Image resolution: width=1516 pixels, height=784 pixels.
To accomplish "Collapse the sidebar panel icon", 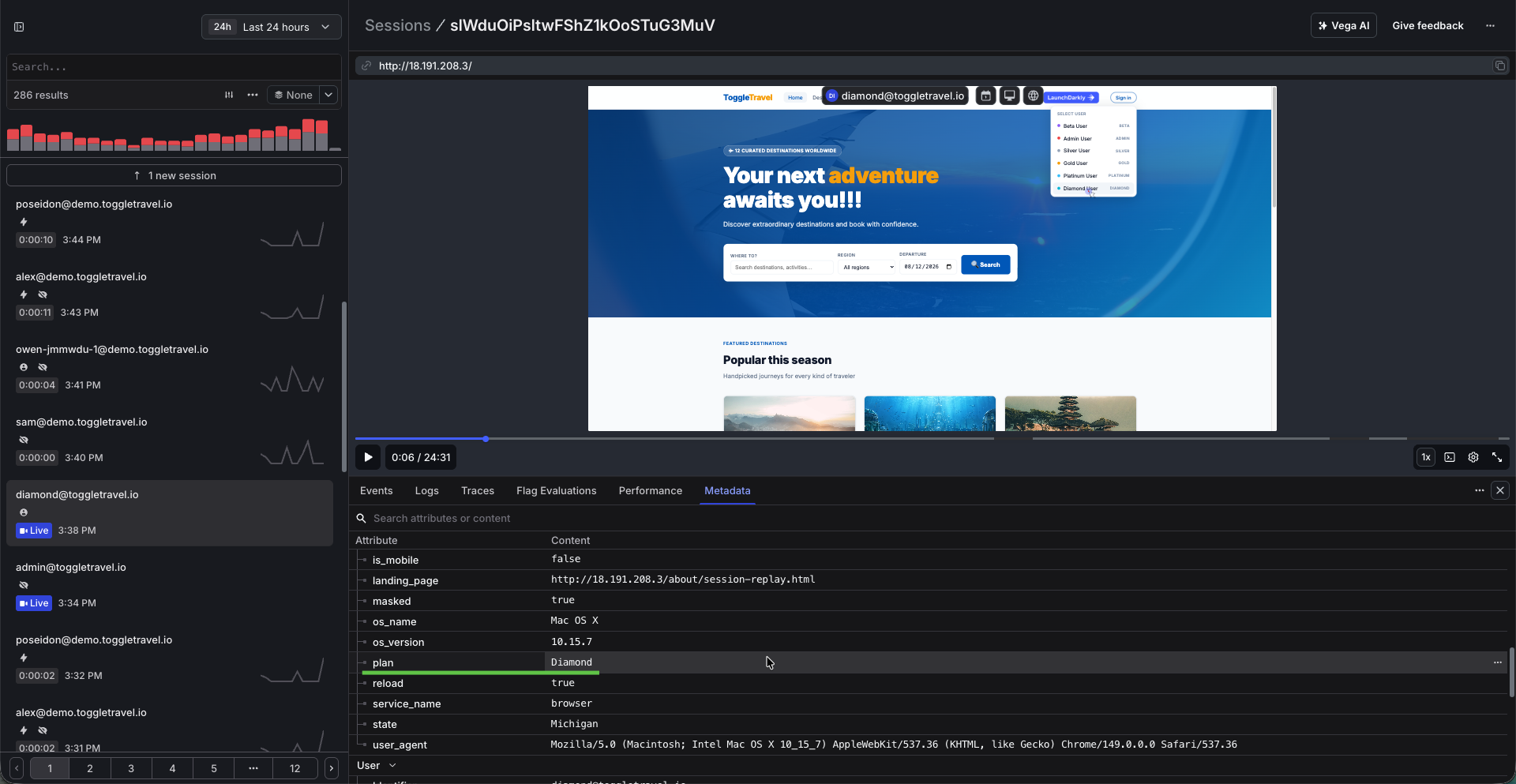I will click(x=19, y=27).
